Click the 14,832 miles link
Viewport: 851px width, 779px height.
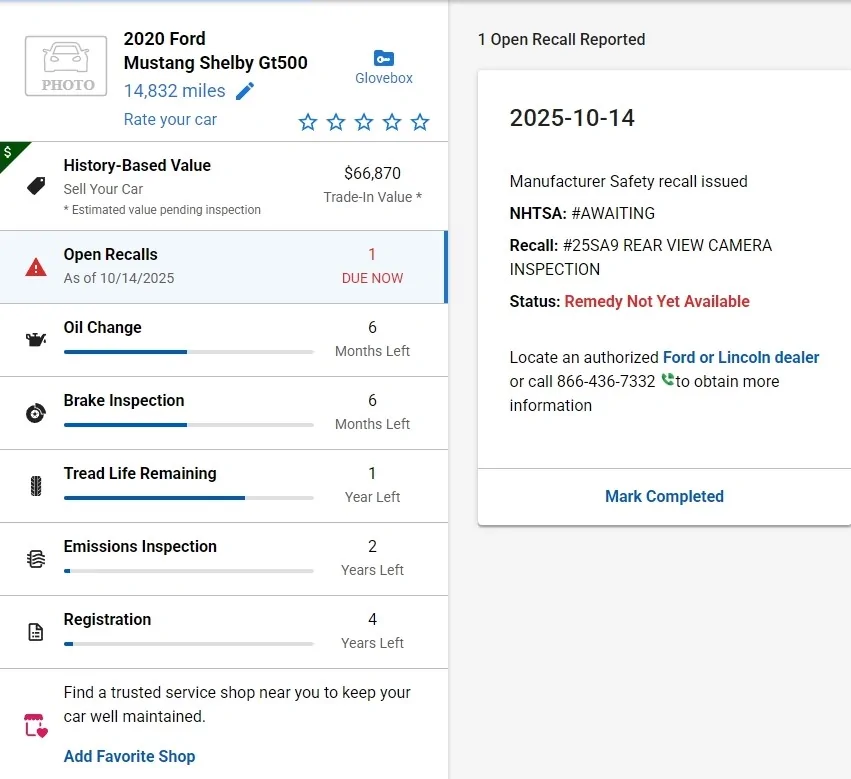point(174,91)
